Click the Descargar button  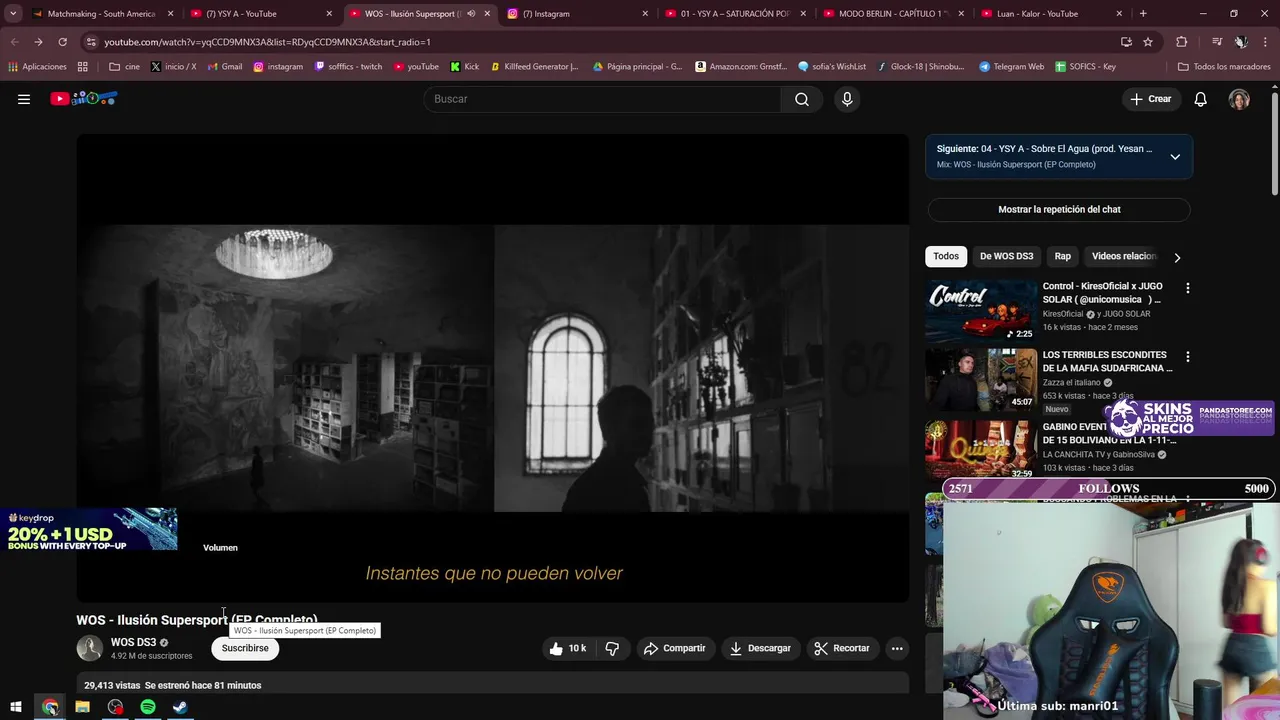pos(760,648)
